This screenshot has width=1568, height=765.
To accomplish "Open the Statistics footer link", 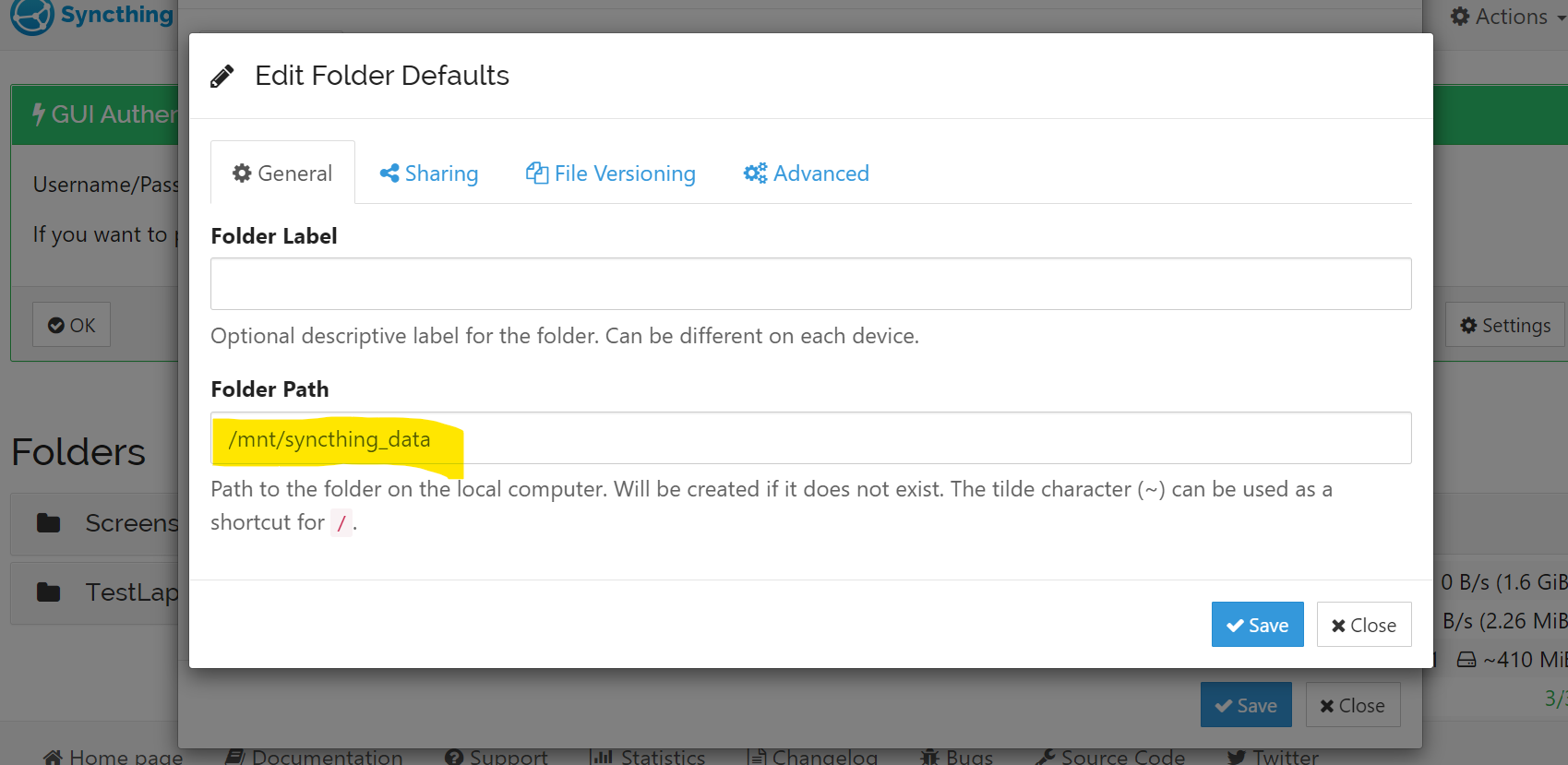I will [648, 757].
